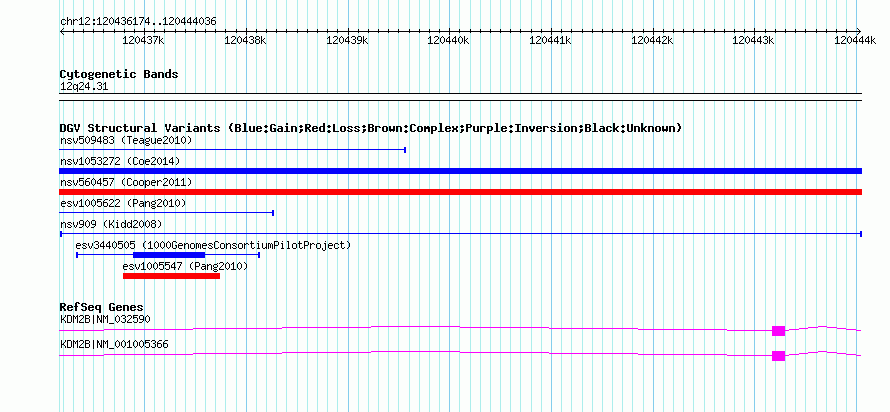This screenshot has height=412, width=890.
Task: Click the thin blue nsv909 variant line
Action: (x=461, y=234)
